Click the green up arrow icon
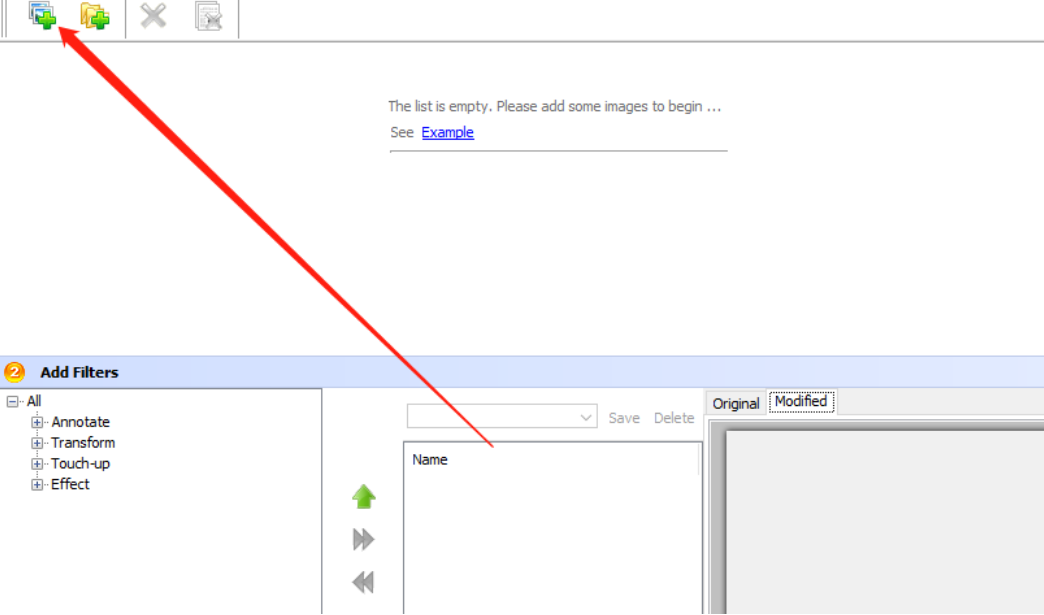 click(364, 497)
